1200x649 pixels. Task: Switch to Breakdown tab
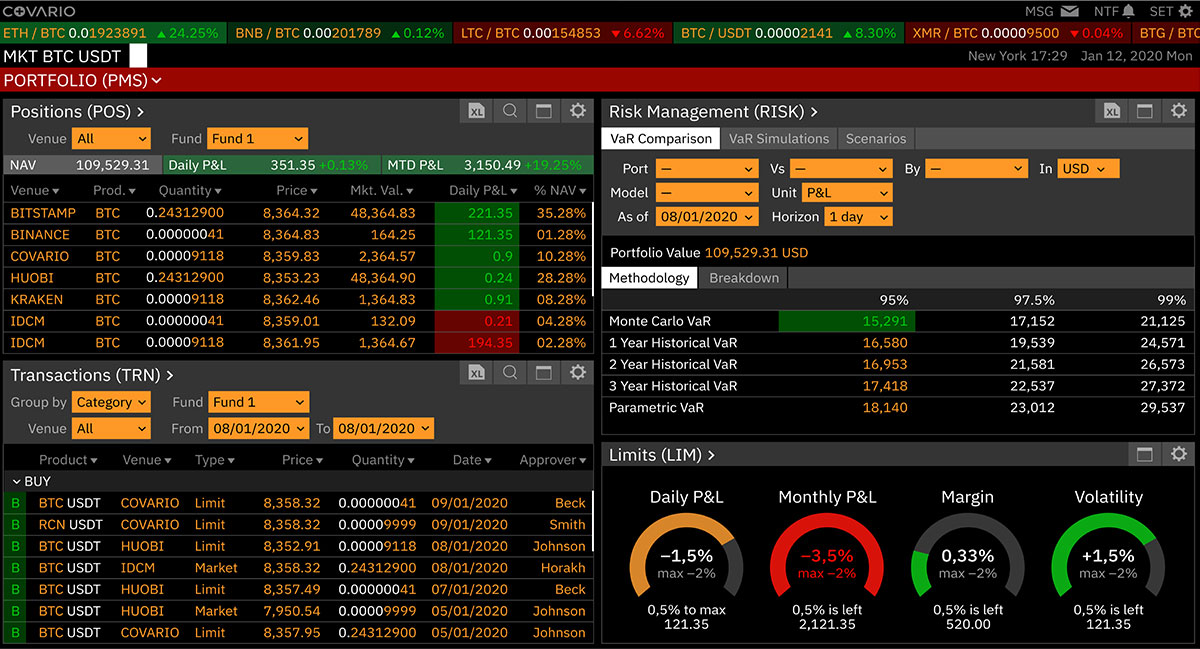(743, 278)
